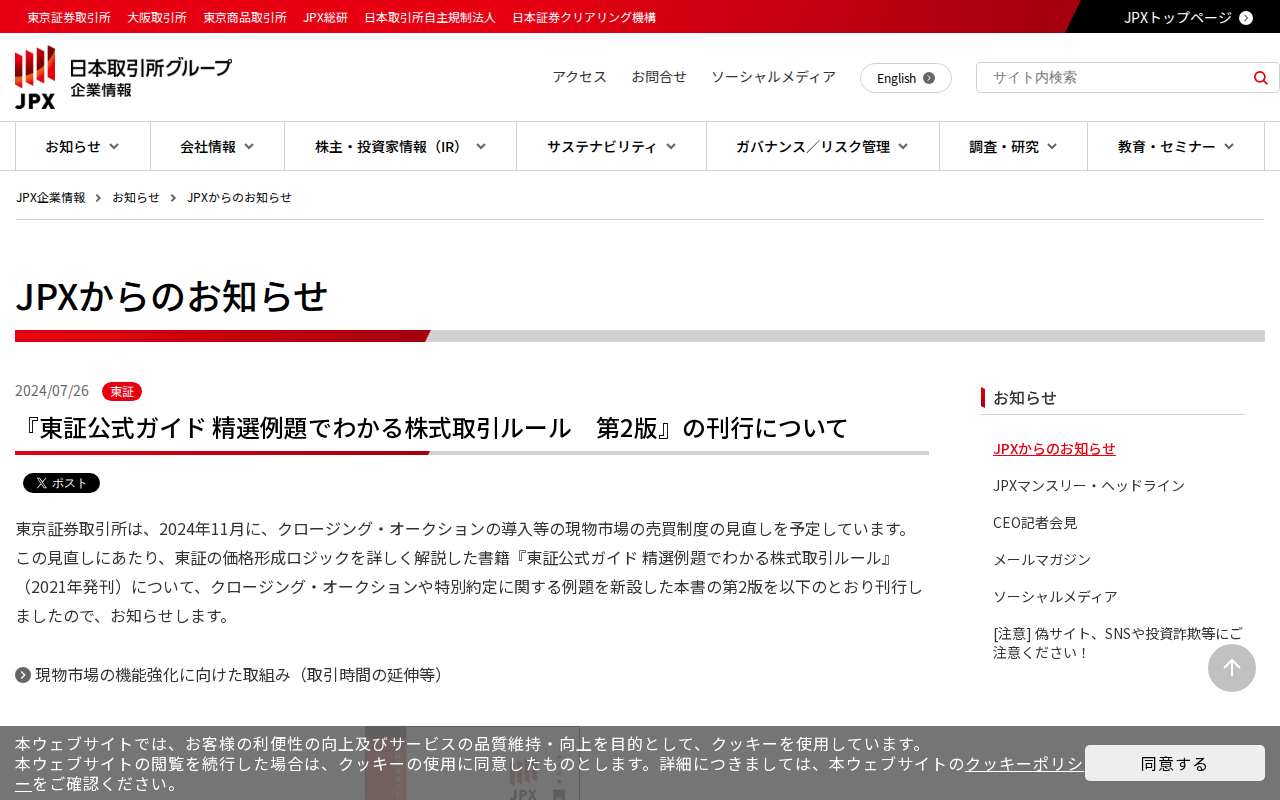Expand the 会社情報 navigation menu
The image size is (1280, 800).
[x=217, y=147]
